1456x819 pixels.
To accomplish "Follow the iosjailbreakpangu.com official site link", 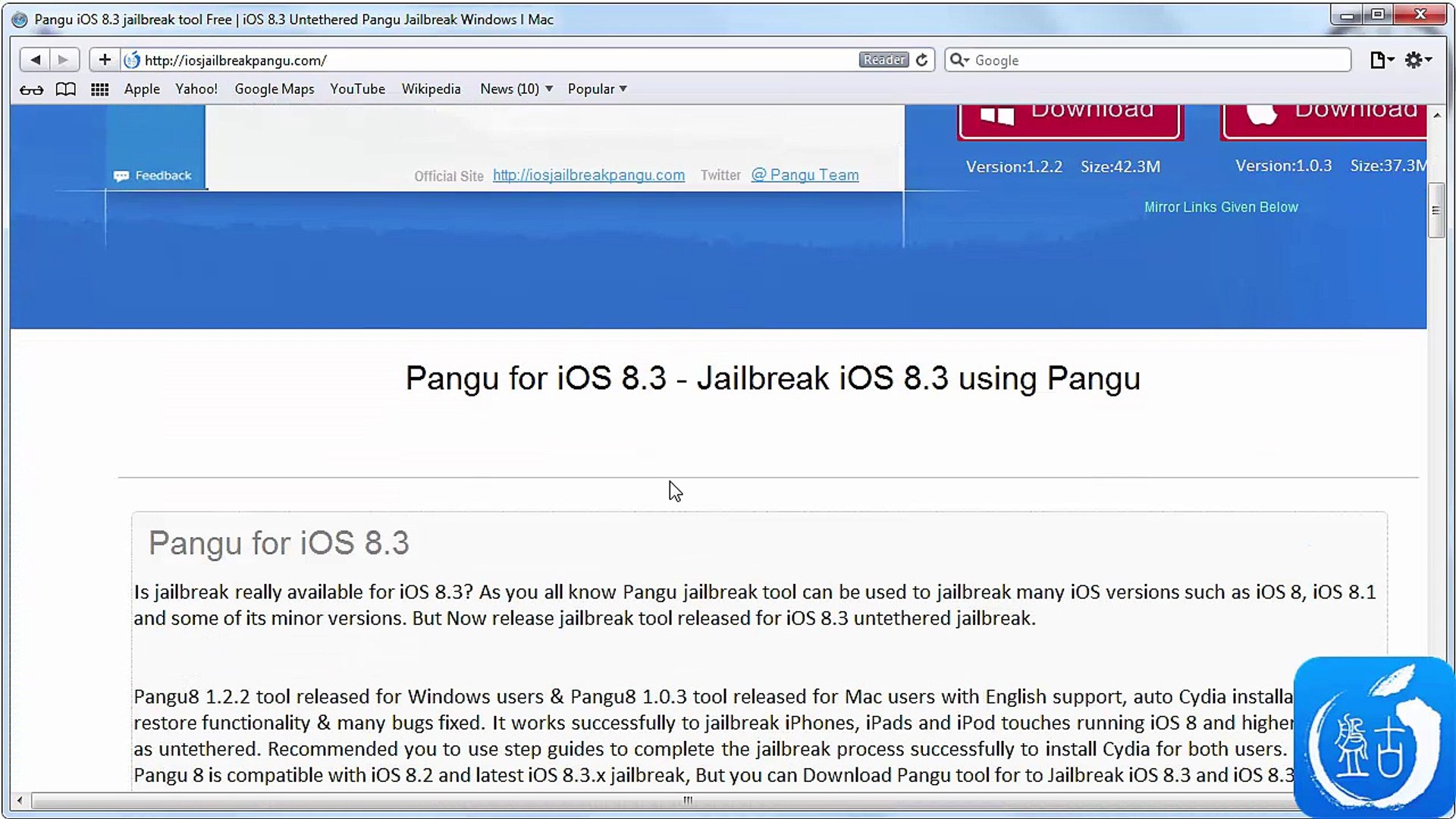I will tap(588, 175).
